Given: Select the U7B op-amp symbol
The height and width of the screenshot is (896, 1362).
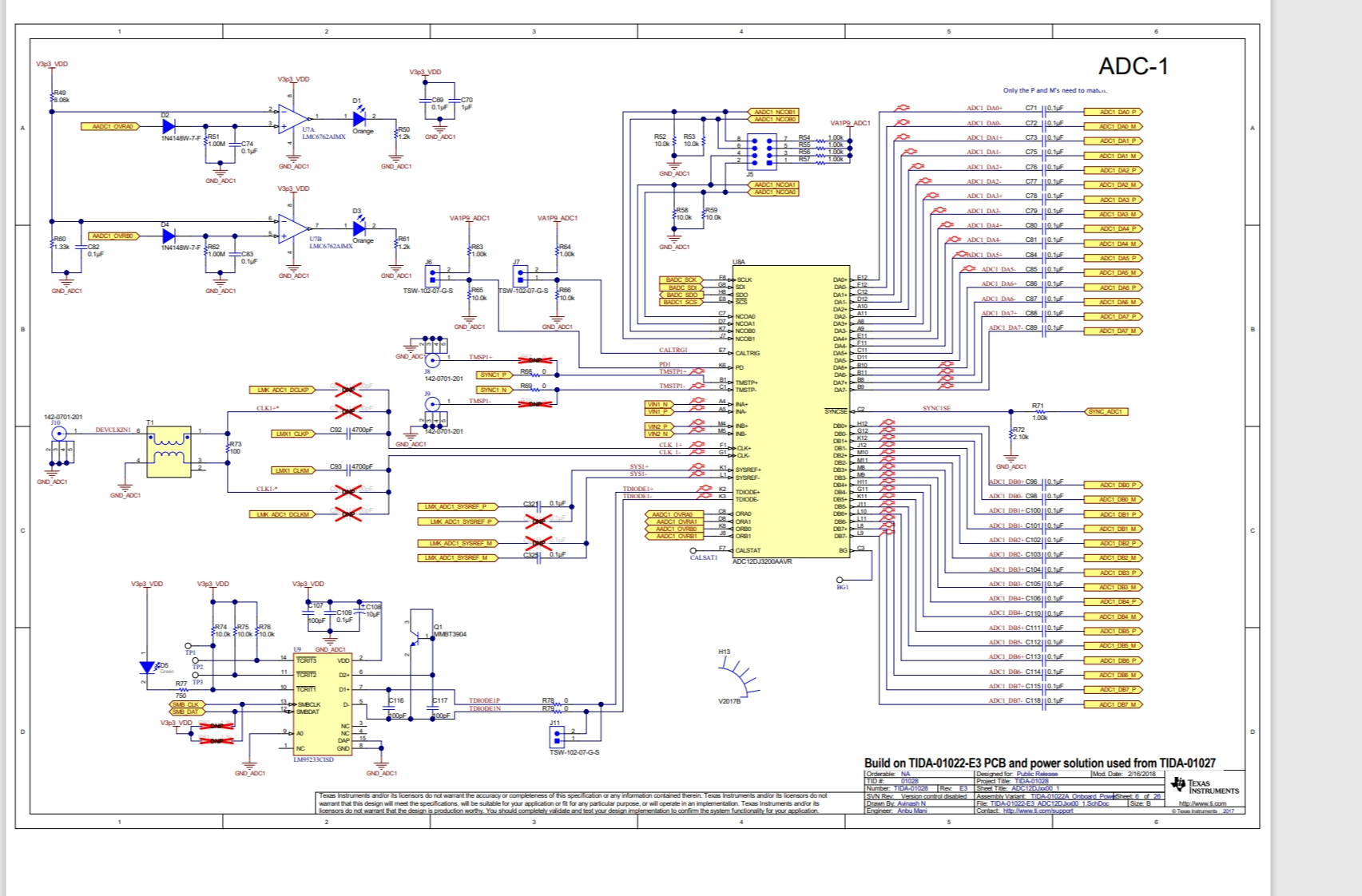Looking at the screenshot, I should [292, 228].
